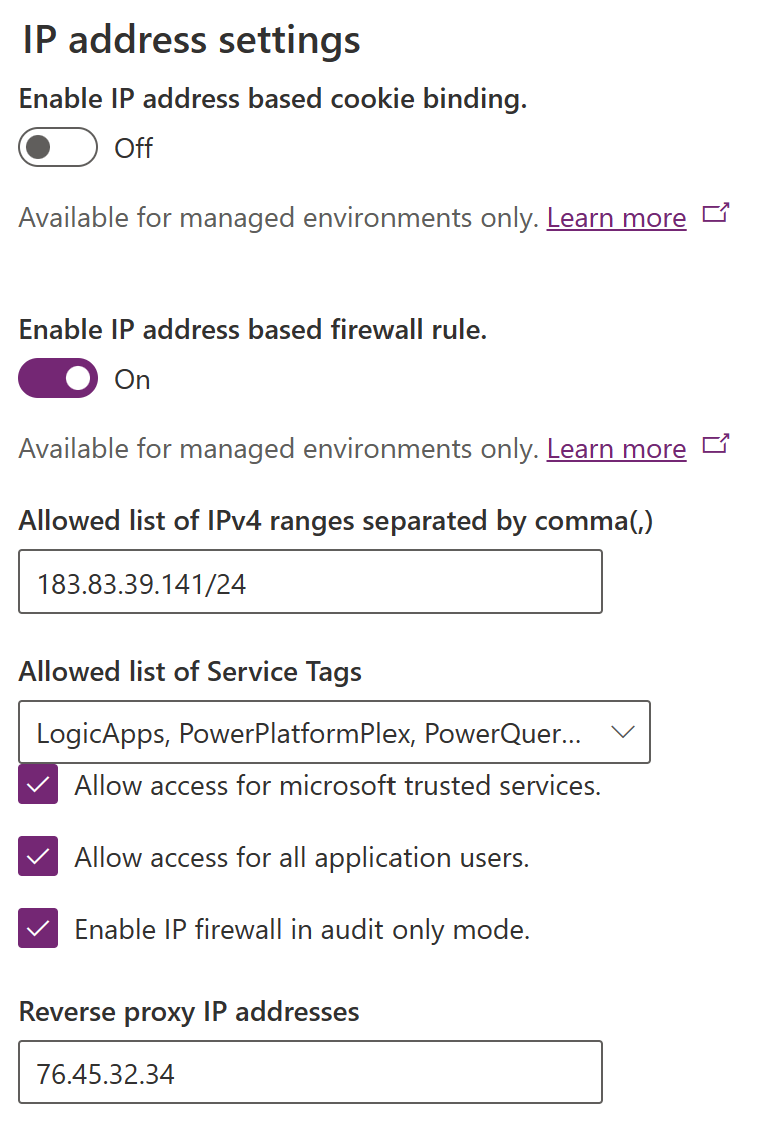Uncheck Allow access for microsoft trusted services
778x1134 pixels.
click(x=38, y=786)
